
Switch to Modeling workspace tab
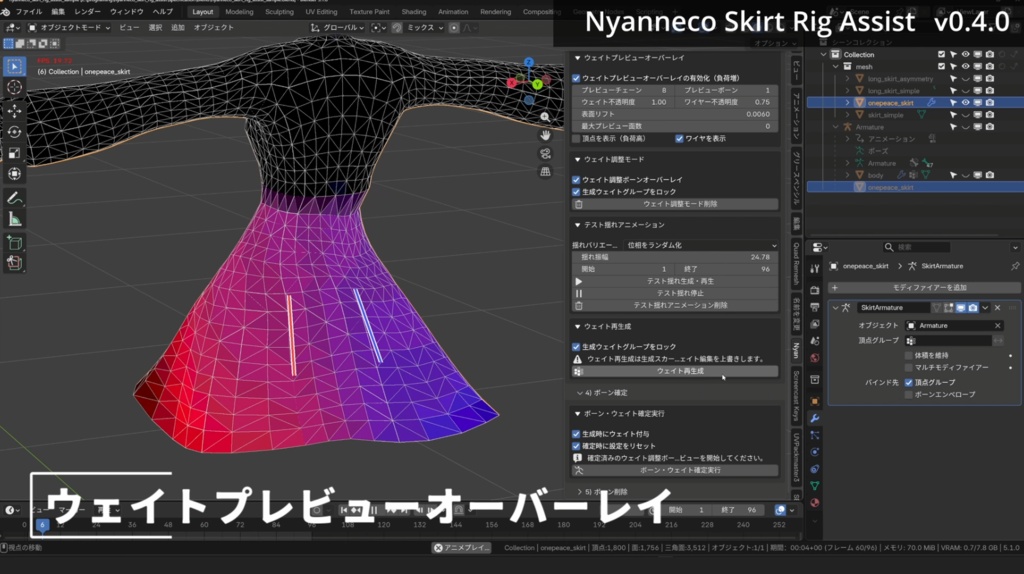click(x=239, y=12)
